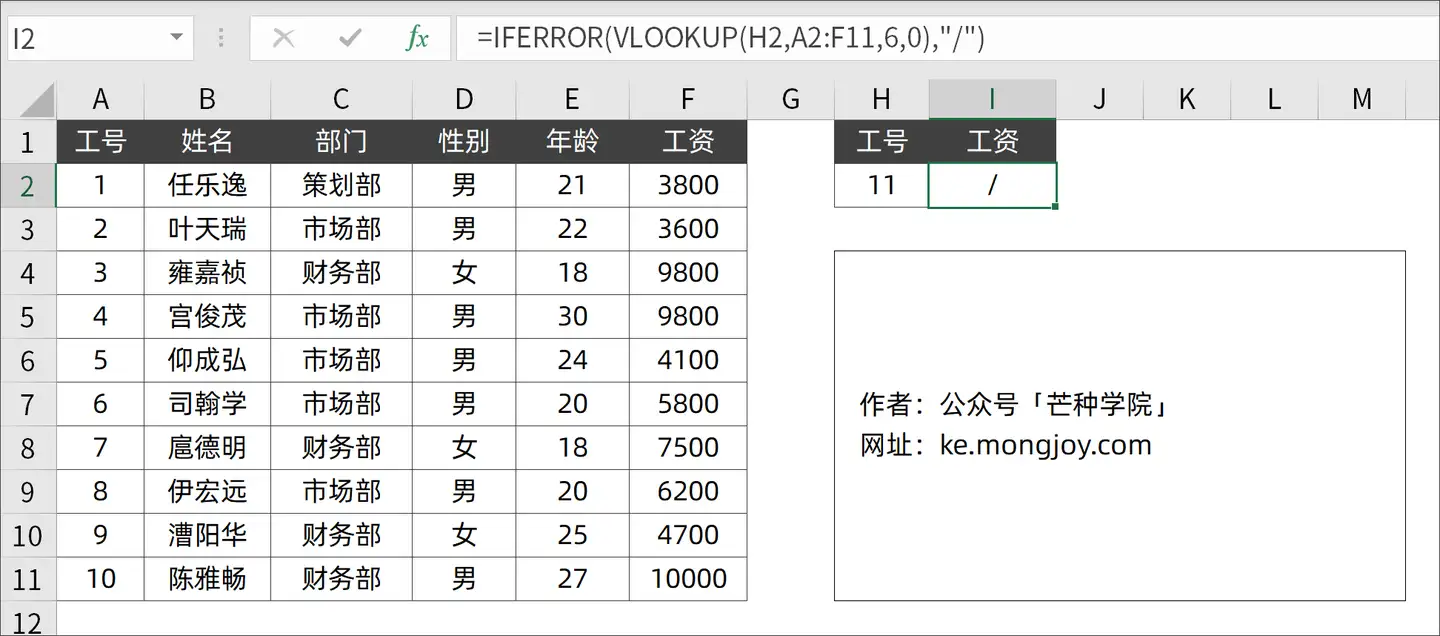Select column I header
This screenshot has height=636, width=1440.
tap(992, 99)
